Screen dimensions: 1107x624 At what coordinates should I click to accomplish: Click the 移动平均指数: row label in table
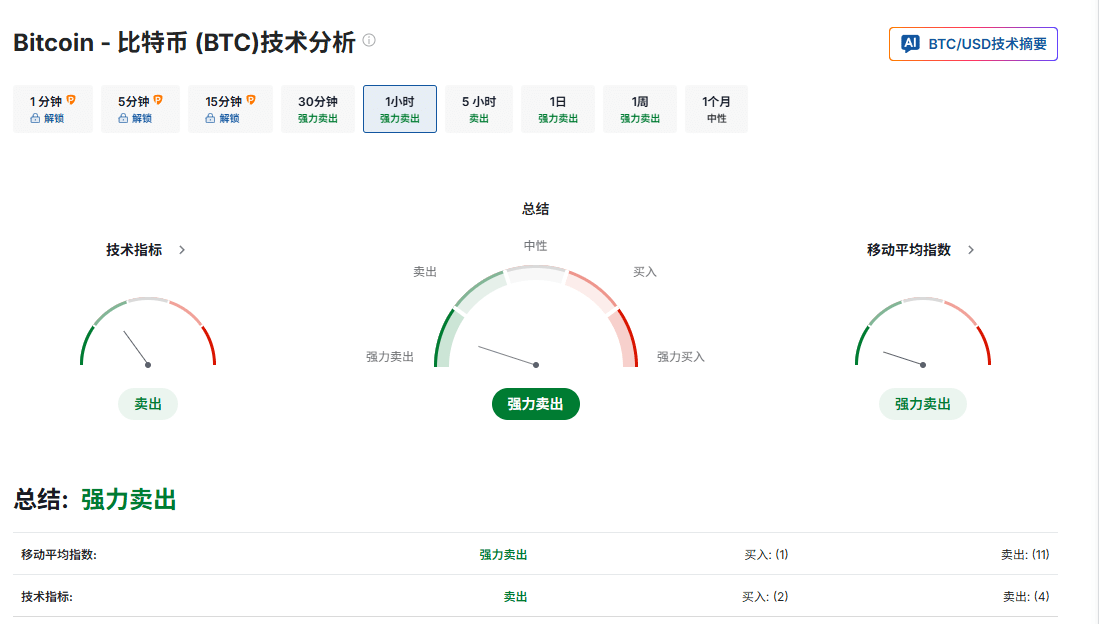59,555
